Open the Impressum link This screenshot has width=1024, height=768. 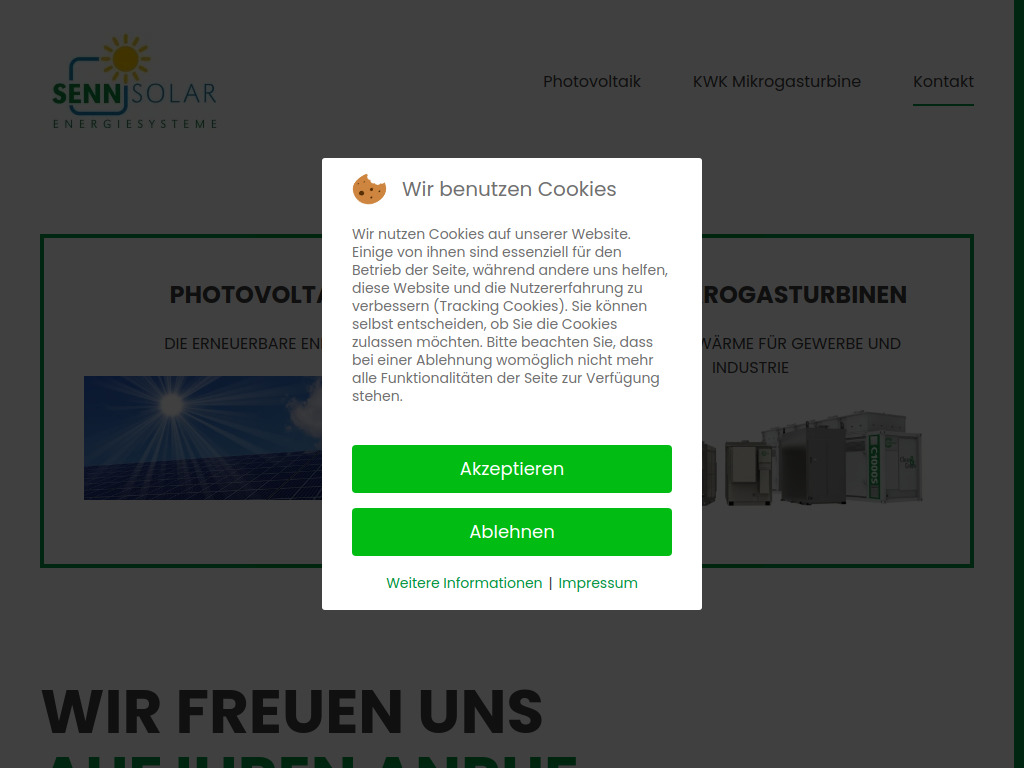[x=598, y=582]
